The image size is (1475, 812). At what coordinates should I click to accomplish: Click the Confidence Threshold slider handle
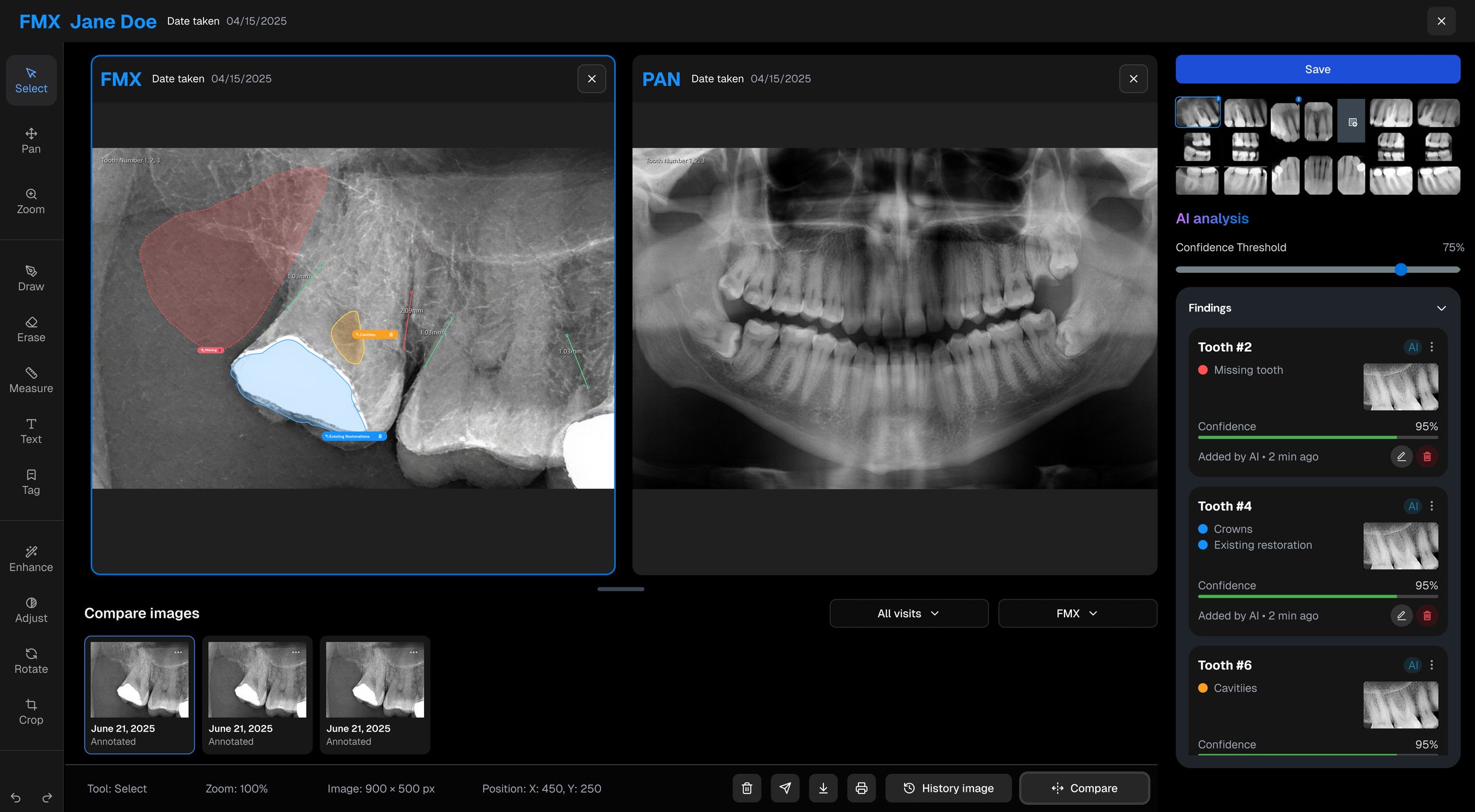(1401, 269)
